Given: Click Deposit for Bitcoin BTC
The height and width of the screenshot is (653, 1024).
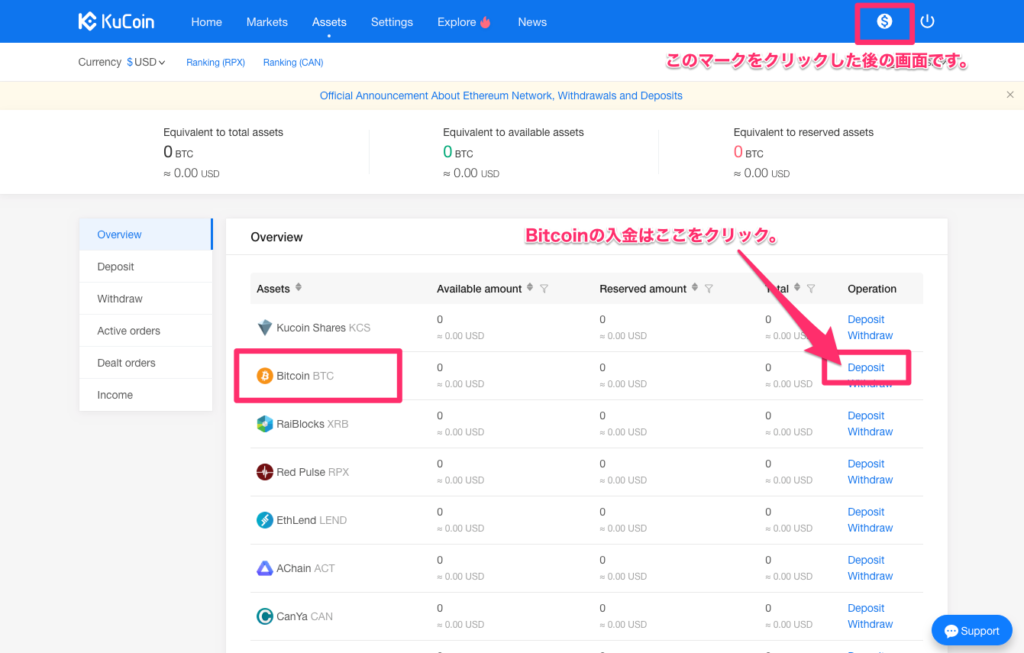Looking at the screenshot, I should [x=866, y=368].
